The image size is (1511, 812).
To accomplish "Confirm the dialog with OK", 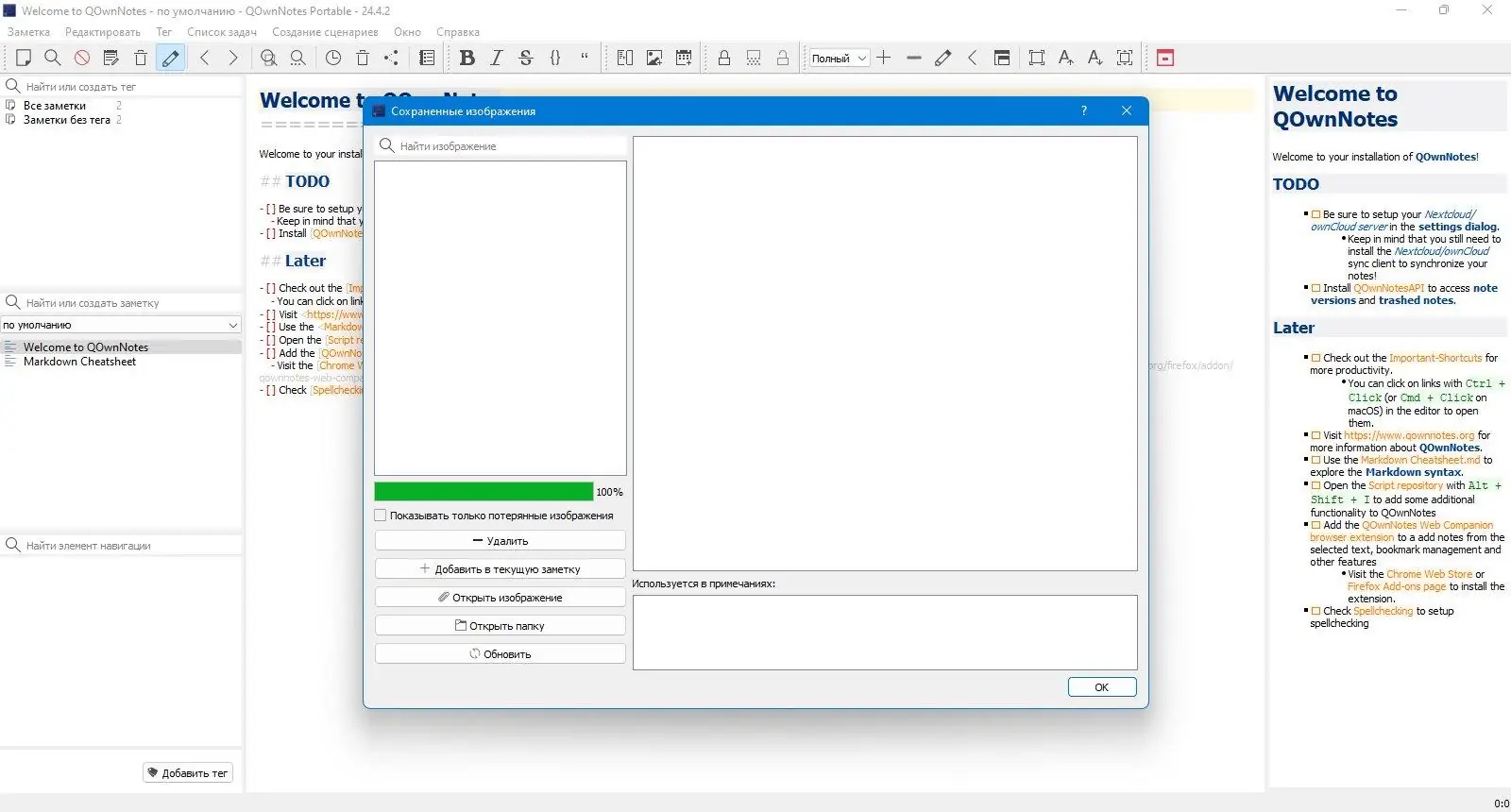I will click(x=1102, y=687).
